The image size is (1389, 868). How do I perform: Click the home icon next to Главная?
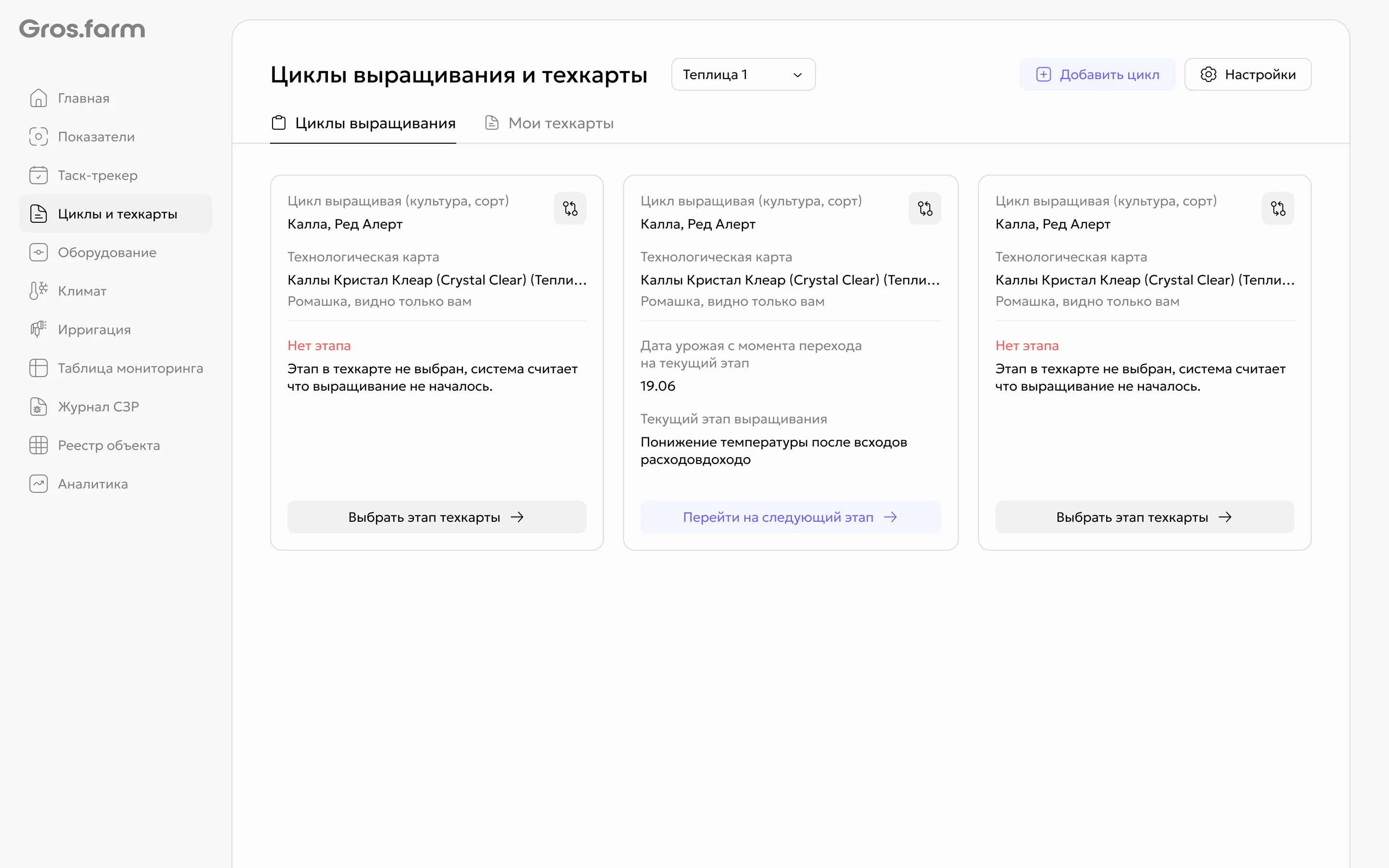click(x=39, y=98)
